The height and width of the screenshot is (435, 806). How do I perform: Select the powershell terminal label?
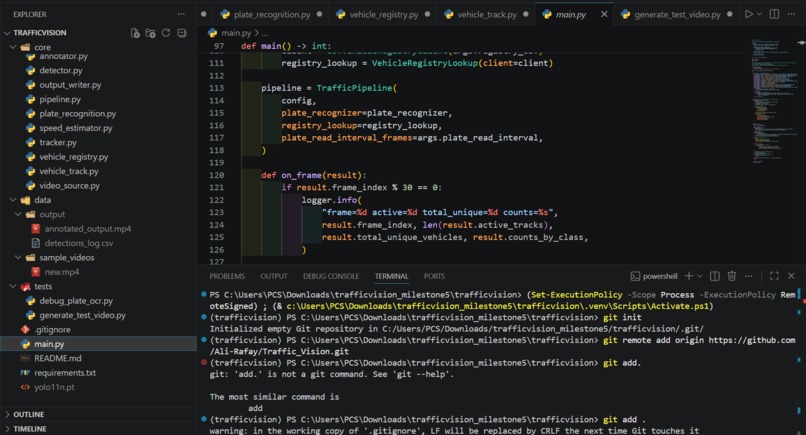[x=654, y=276]
